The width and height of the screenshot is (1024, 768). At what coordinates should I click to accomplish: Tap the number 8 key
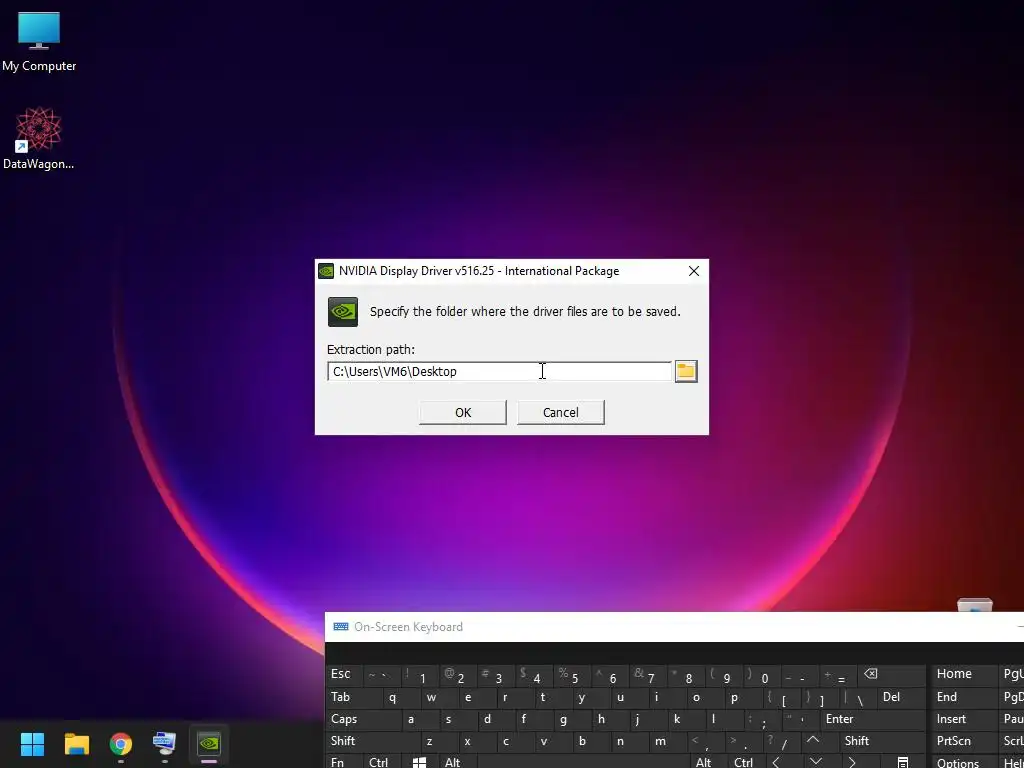[684, 675]
